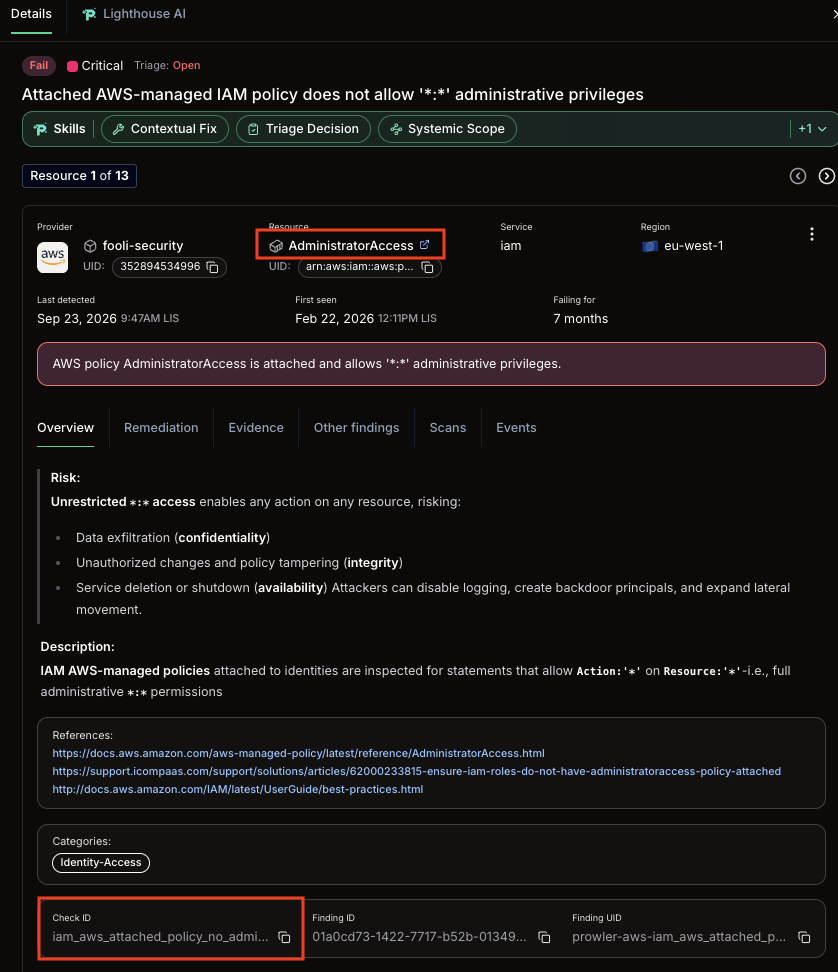838x972 pixels.
Task: Click the 7 months failing duration
Action: (x=581, y=319)
